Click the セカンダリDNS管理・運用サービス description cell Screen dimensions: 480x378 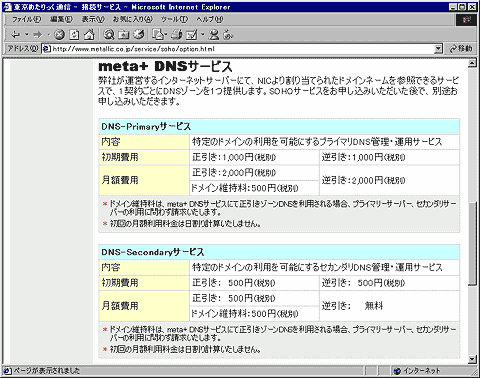click(x=324, y=267)
